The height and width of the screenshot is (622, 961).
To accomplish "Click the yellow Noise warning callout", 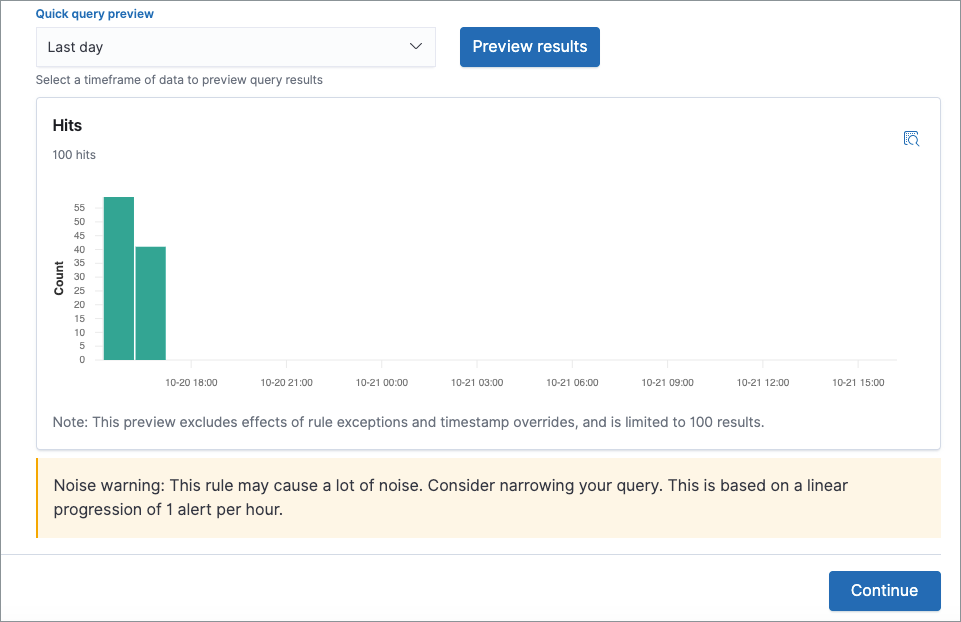I will point(488,498).
